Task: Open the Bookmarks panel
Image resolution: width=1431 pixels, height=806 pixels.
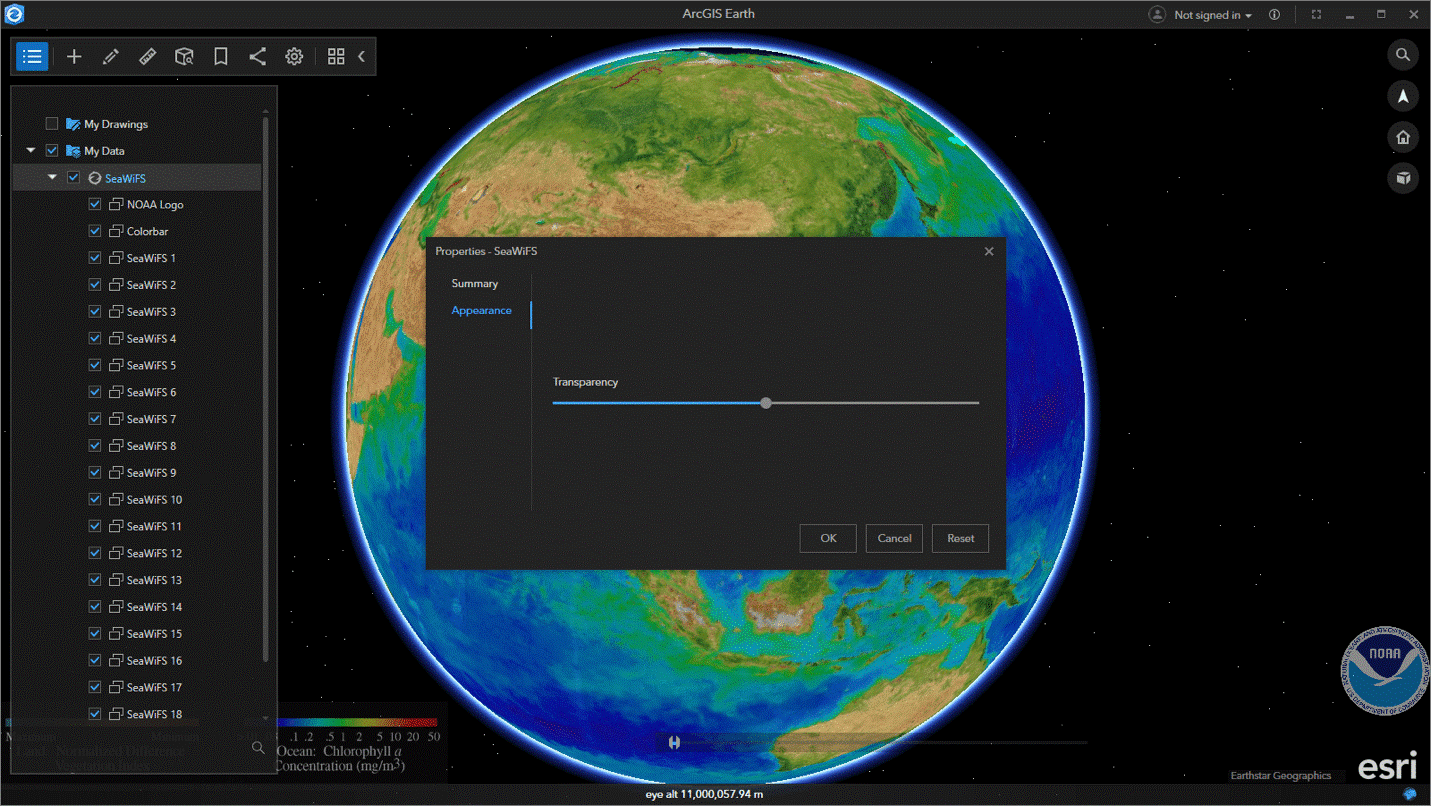Action: tap(220, 56)
